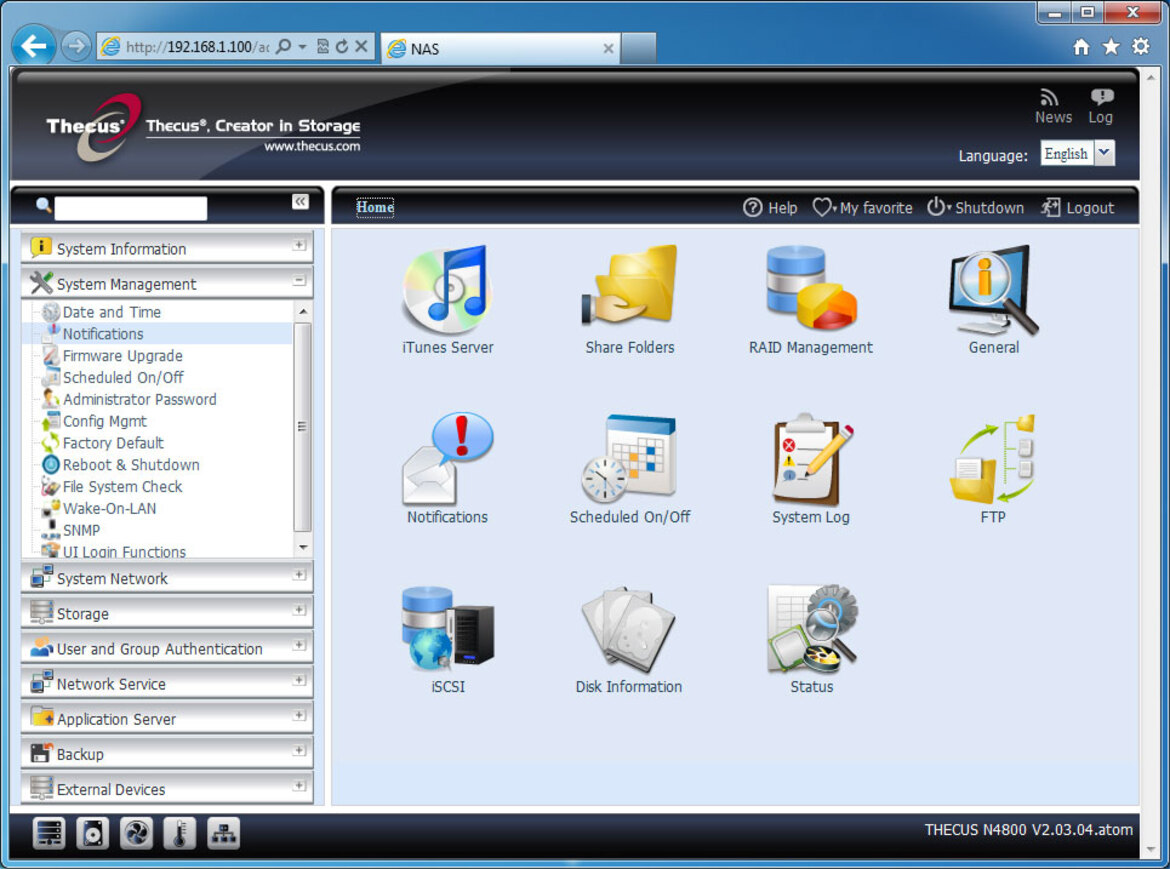1170x869 pixels.
Task: Click the menu search magnifier icon
Action: (43, 205)
